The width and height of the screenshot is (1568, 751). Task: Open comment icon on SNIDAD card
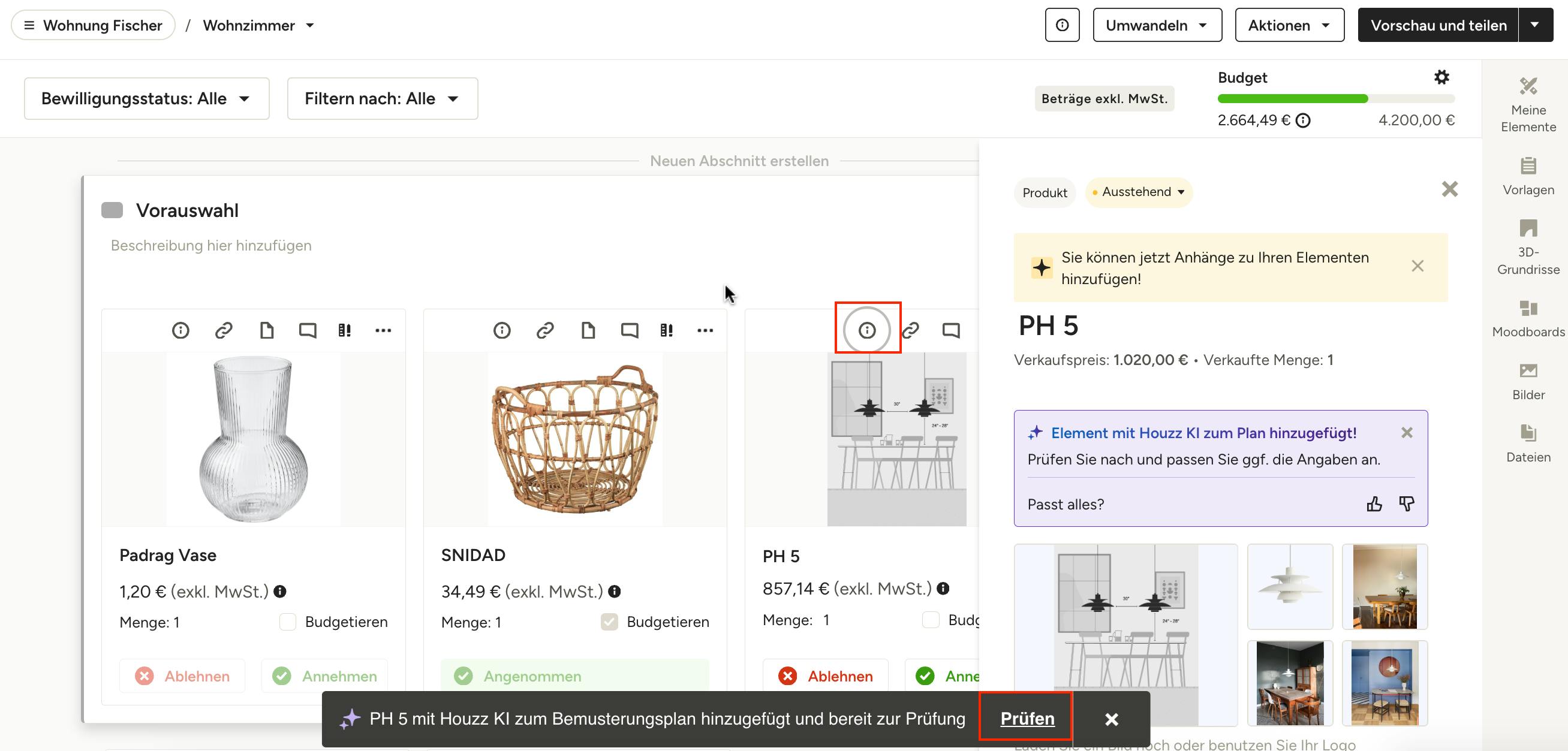click(x=630, y=330)
